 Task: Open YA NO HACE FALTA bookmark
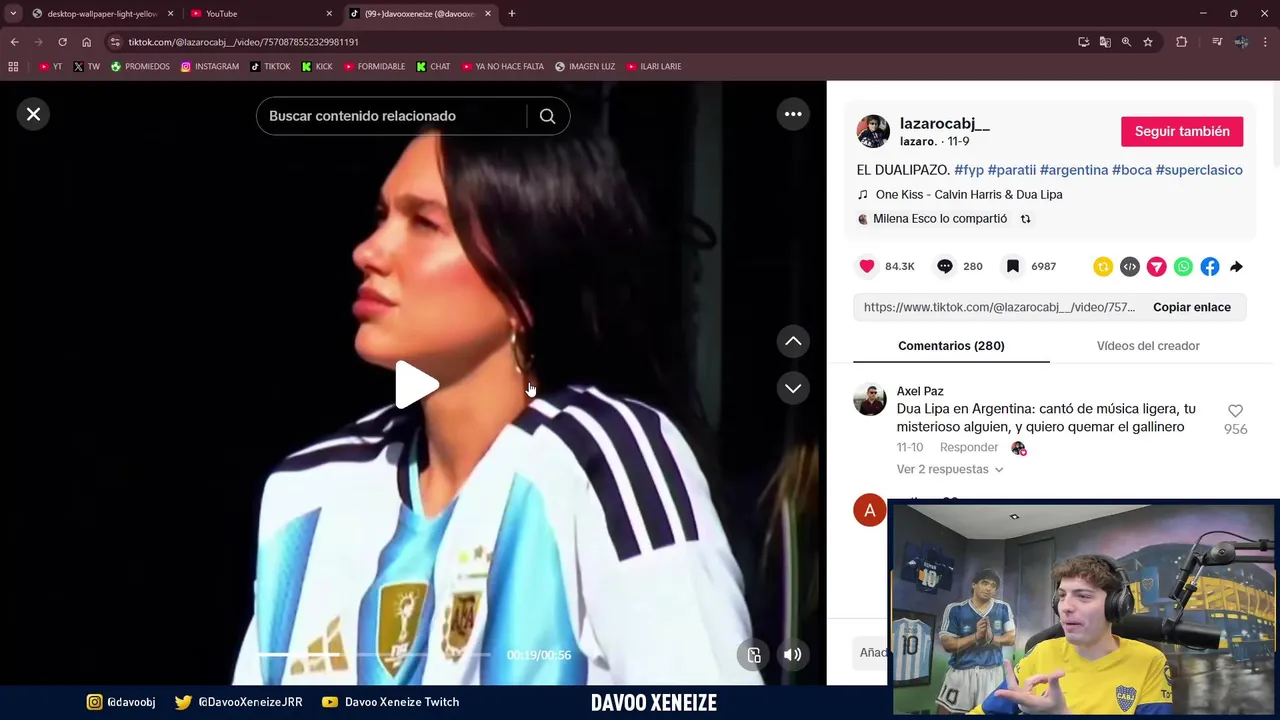pos(503,67)
